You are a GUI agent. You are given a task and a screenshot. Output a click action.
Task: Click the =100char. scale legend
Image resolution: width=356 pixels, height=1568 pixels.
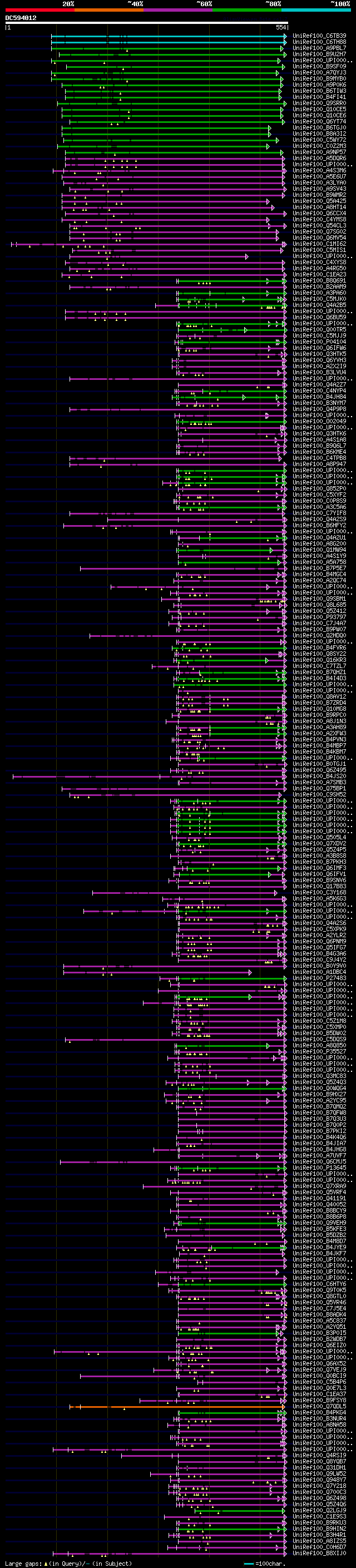click(x=264, y=1563)
